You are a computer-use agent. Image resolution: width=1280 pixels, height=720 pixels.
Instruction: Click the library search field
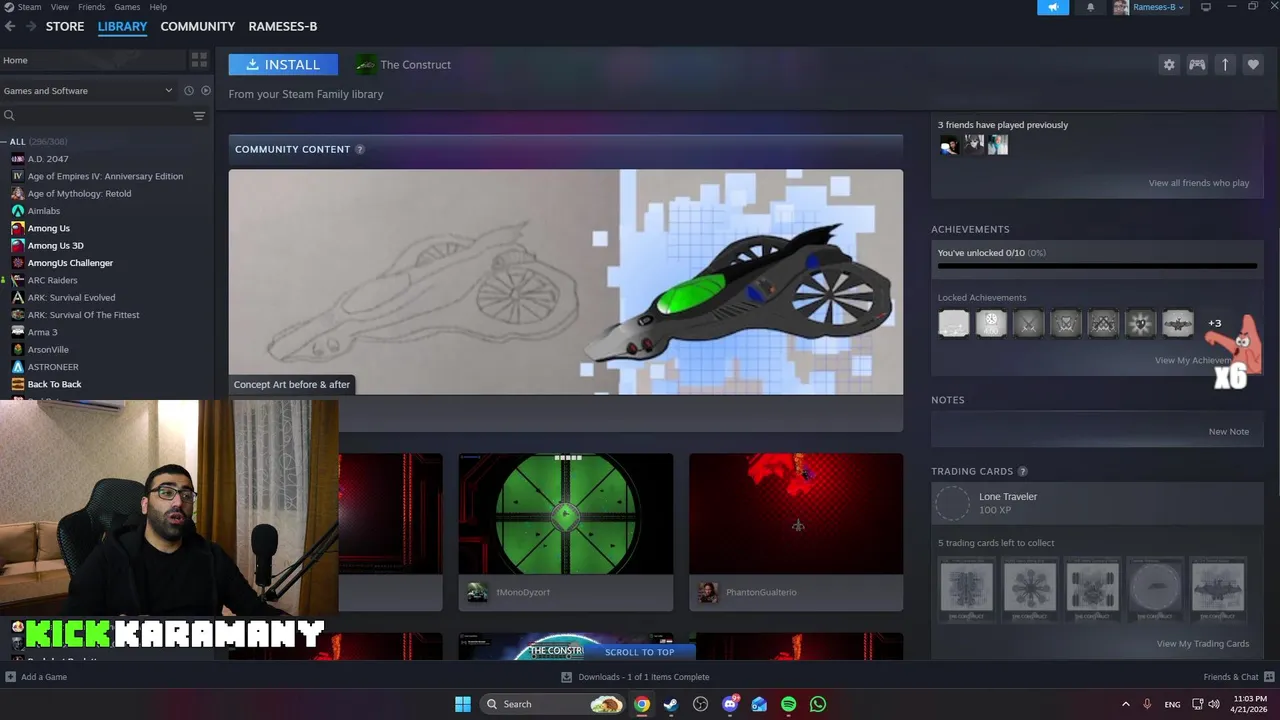tap(95, 116)
